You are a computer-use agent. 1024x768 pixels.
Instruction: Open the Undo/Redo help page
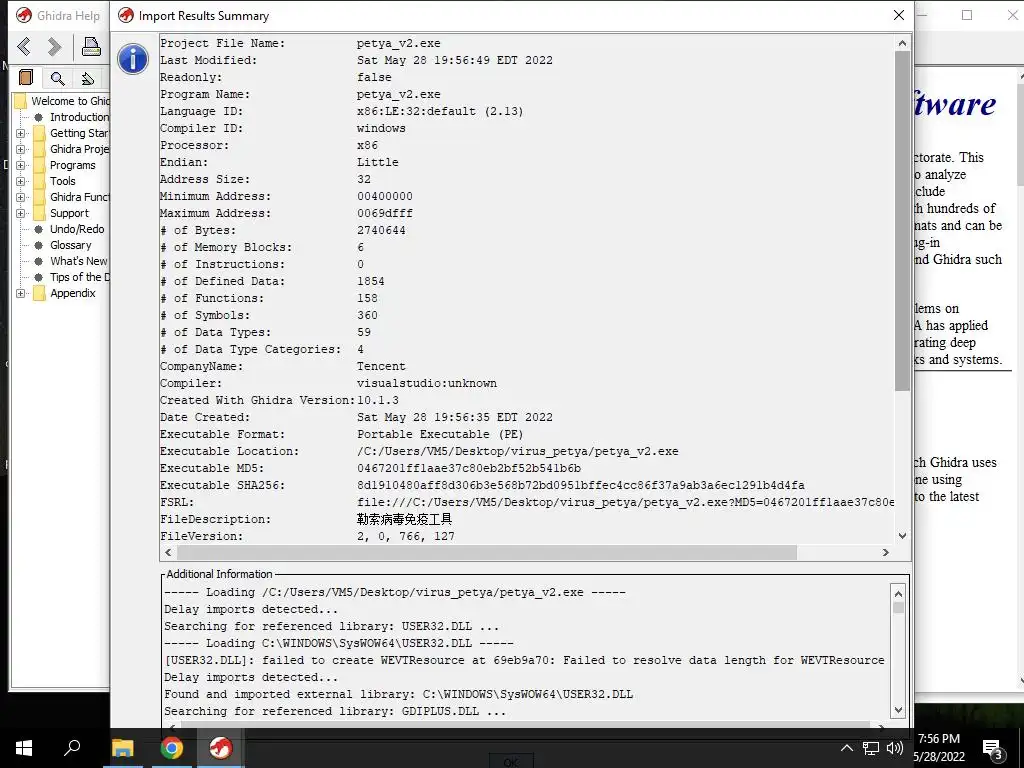coord(77,229)
